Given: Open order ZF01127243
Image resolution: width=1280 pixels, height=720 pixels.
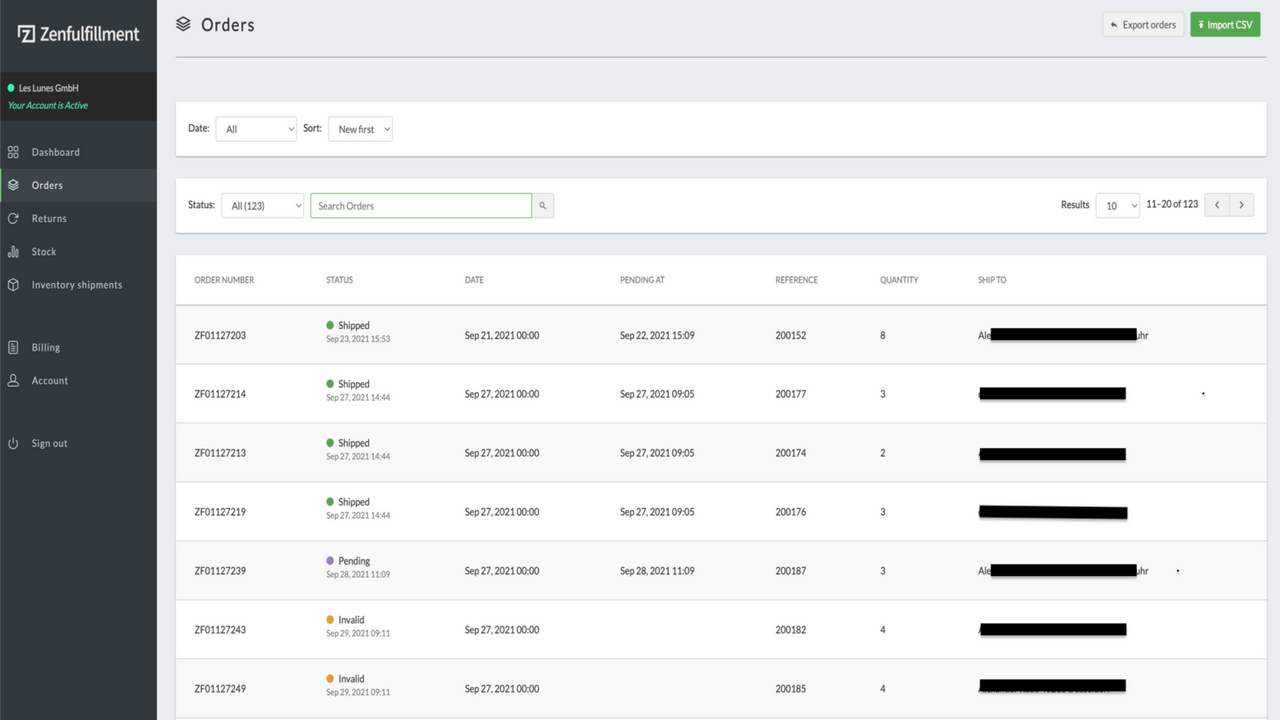Looking at the screenshot, I should [220, 630].
